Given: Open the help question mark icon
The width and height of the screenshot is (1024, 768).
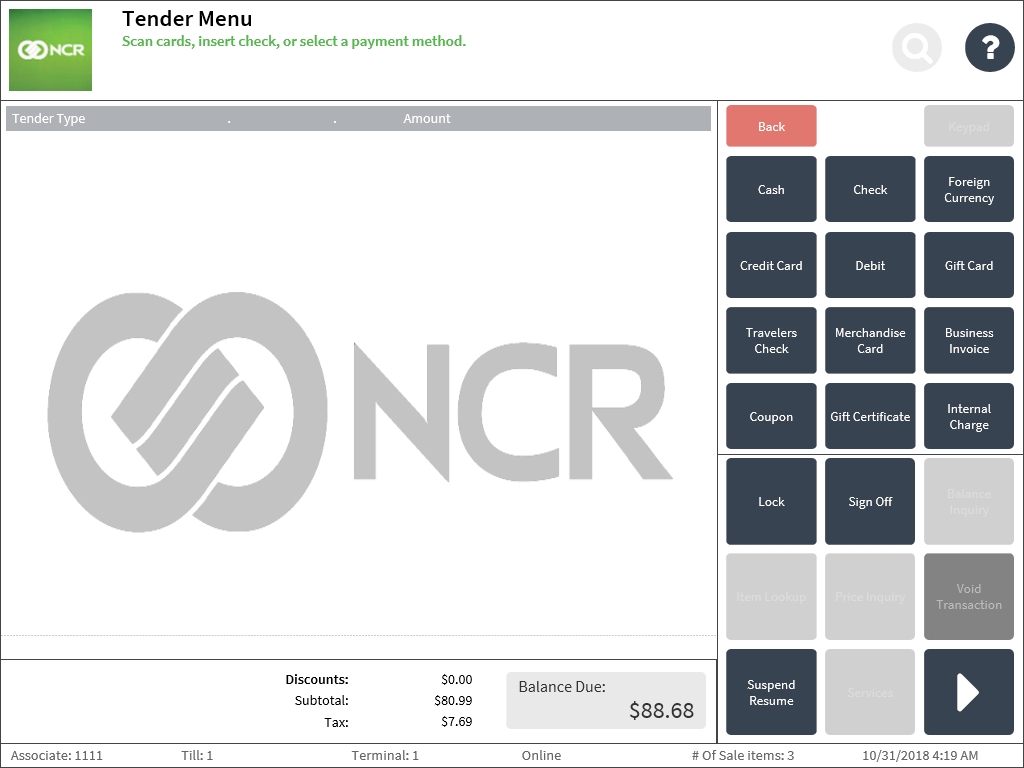Looking at the screenshot, I should pos(989,48).
